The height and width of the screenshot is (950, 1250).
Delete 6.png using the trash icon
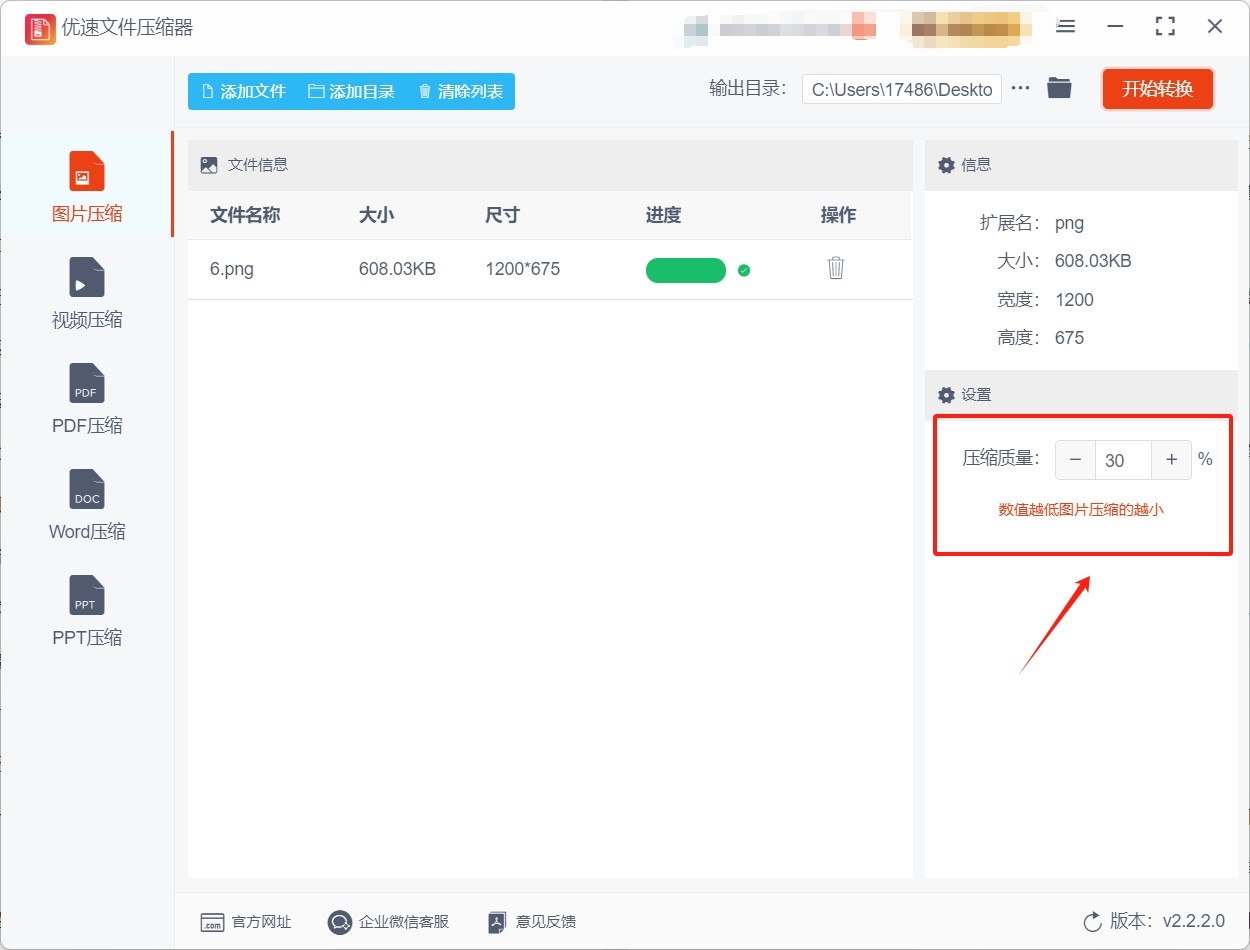[836, 269]
